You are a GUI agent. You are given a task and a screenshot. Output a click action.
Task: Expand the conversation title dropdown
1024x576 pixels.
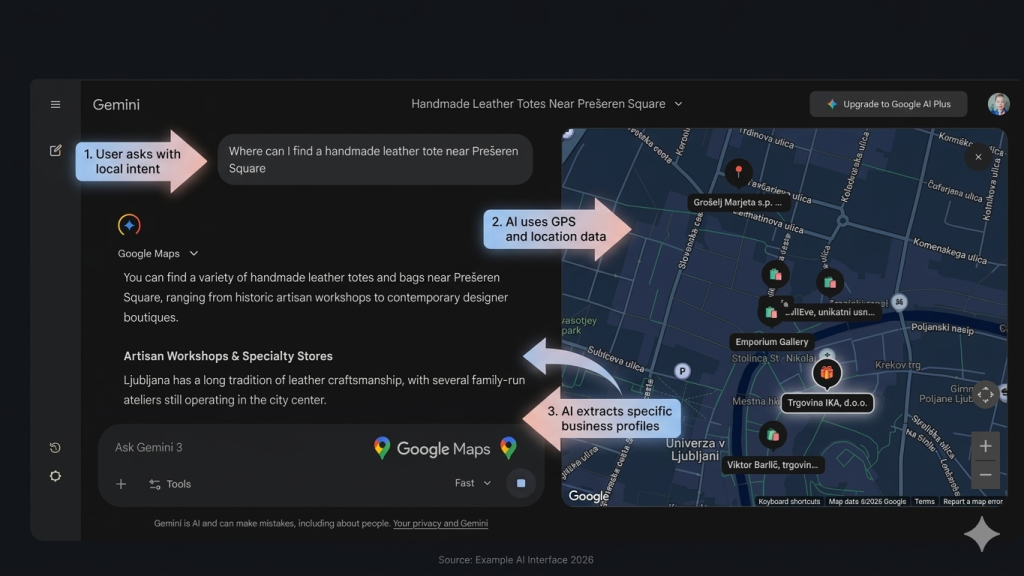coord(678,104)
